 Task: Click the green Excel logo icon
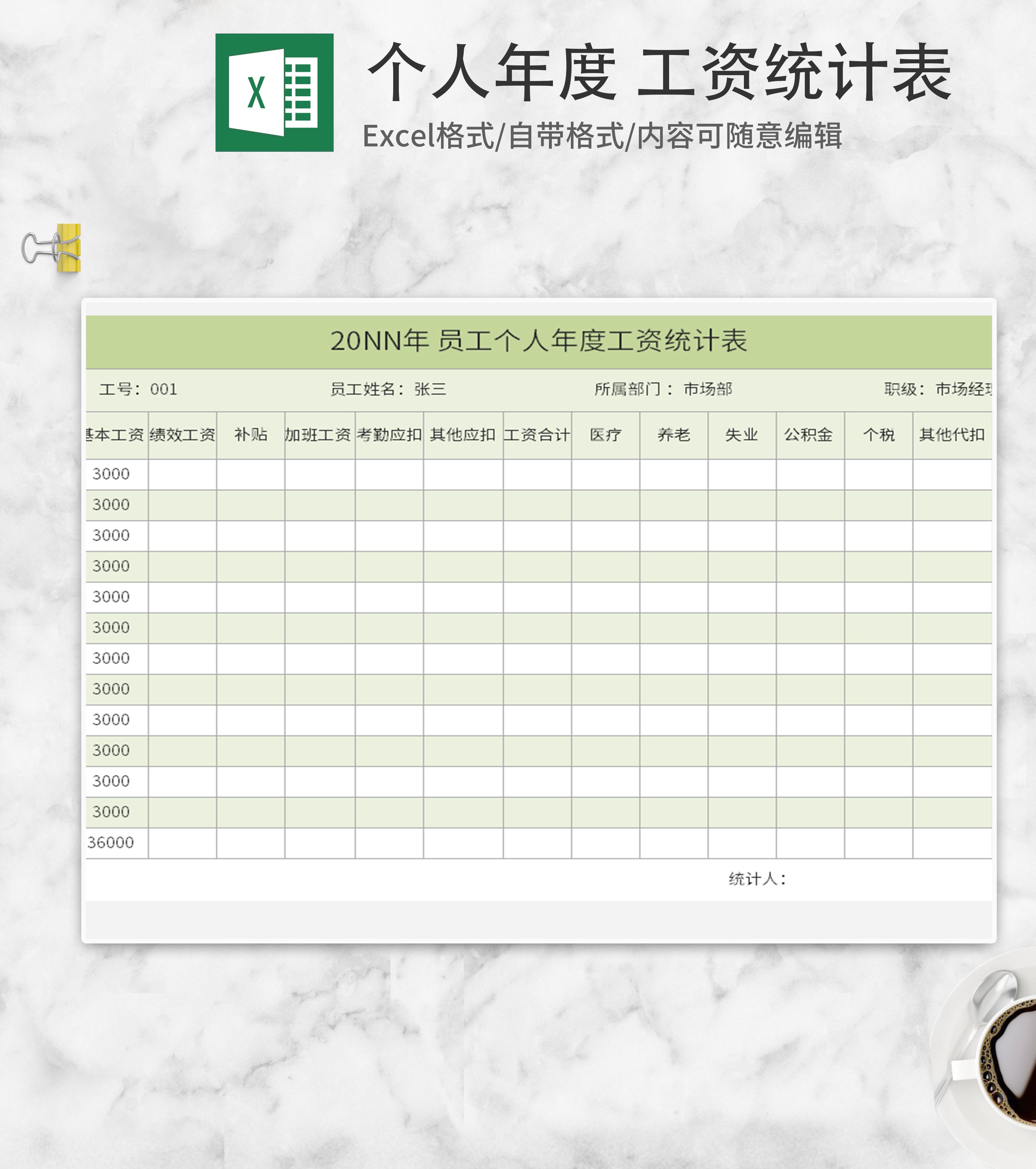click(x=274, y=93)
